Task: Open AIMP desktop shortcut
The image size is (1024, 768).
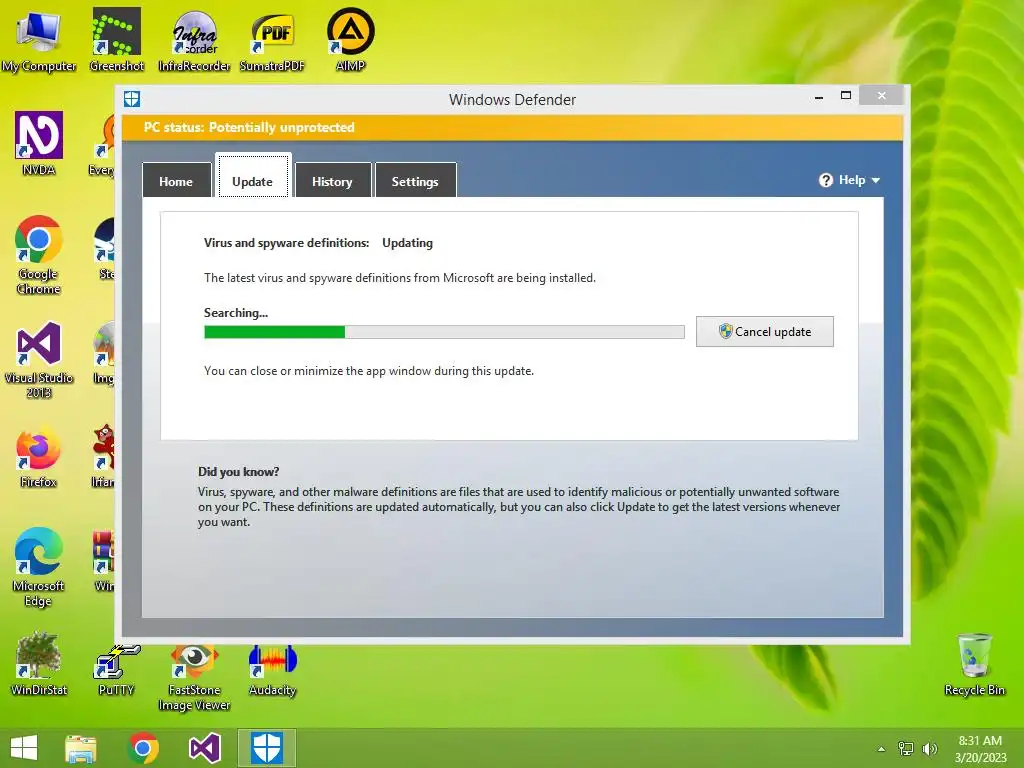Action: pos(350,40)
